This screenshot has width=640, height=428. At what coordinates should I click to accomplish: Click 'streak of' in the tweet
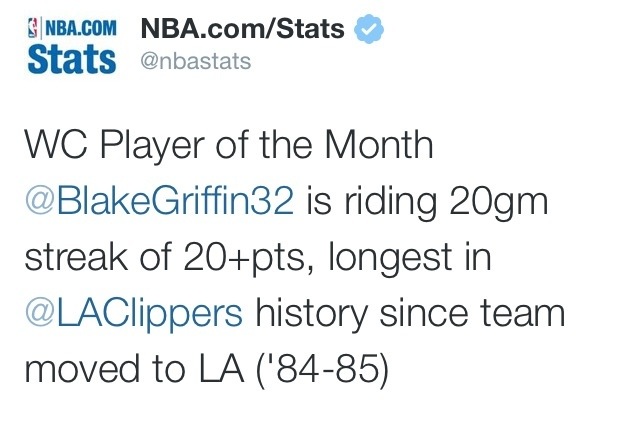click(98, 257)
